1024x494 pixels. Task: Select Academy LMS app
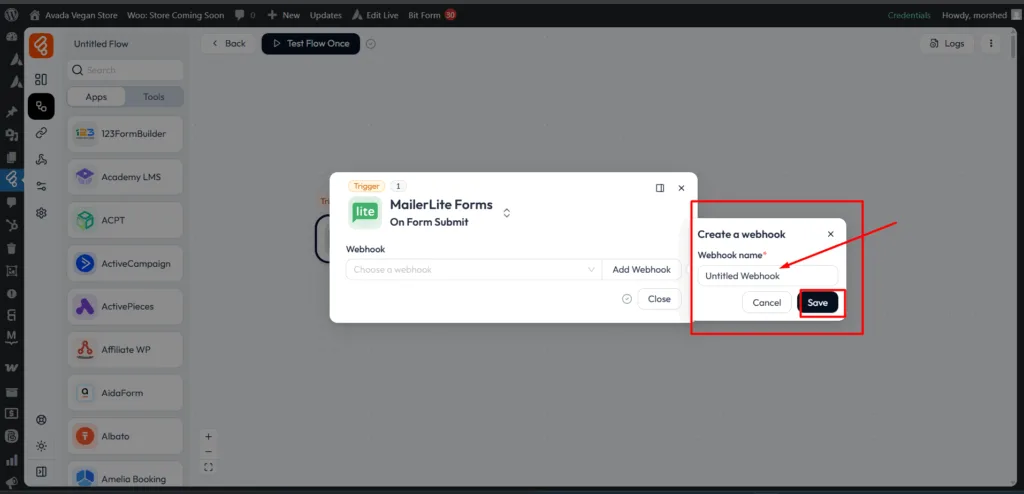point(125,177)
